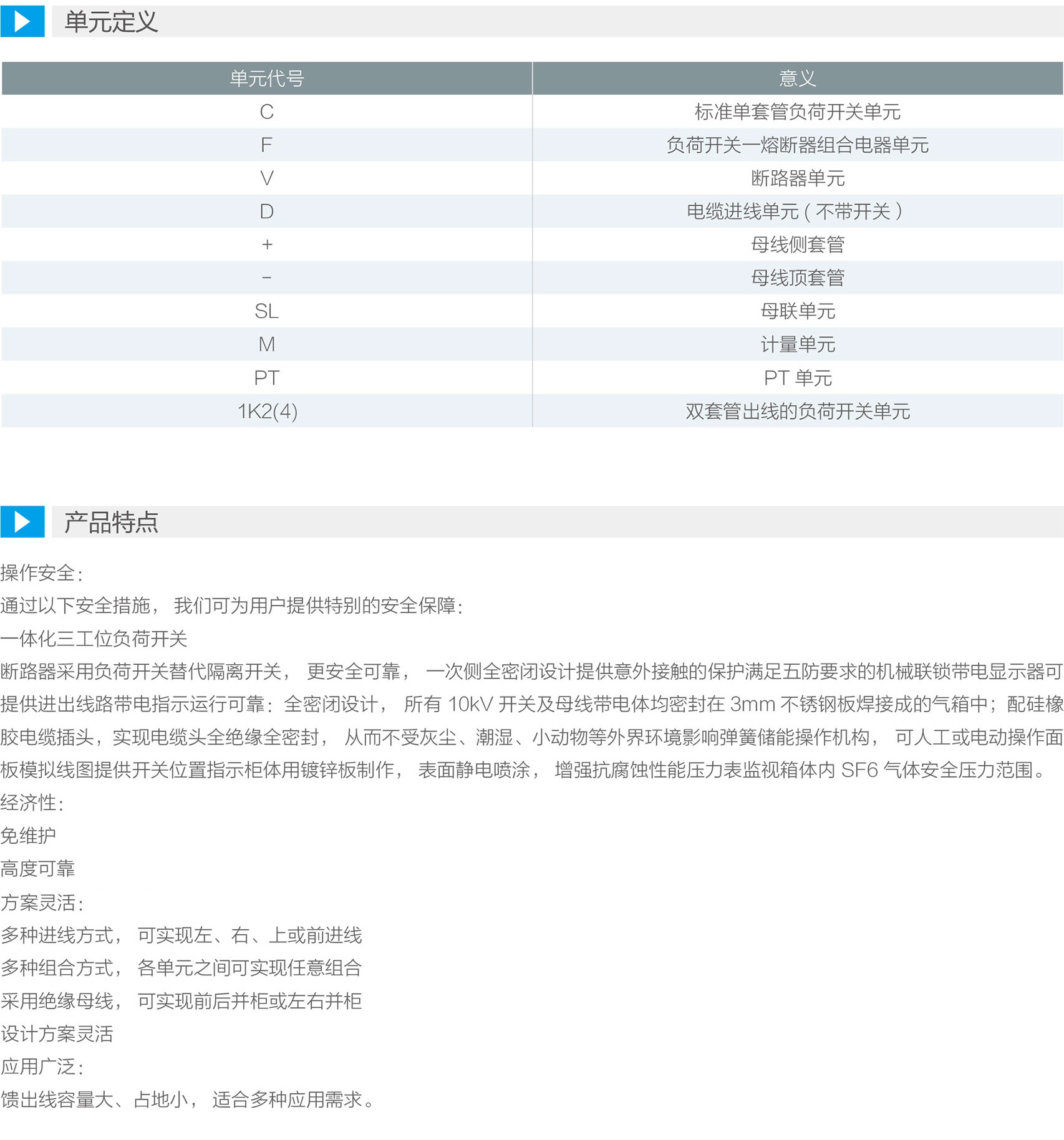
Task: Click the 计量单元 table cell
Action: (x=797, y=344)
